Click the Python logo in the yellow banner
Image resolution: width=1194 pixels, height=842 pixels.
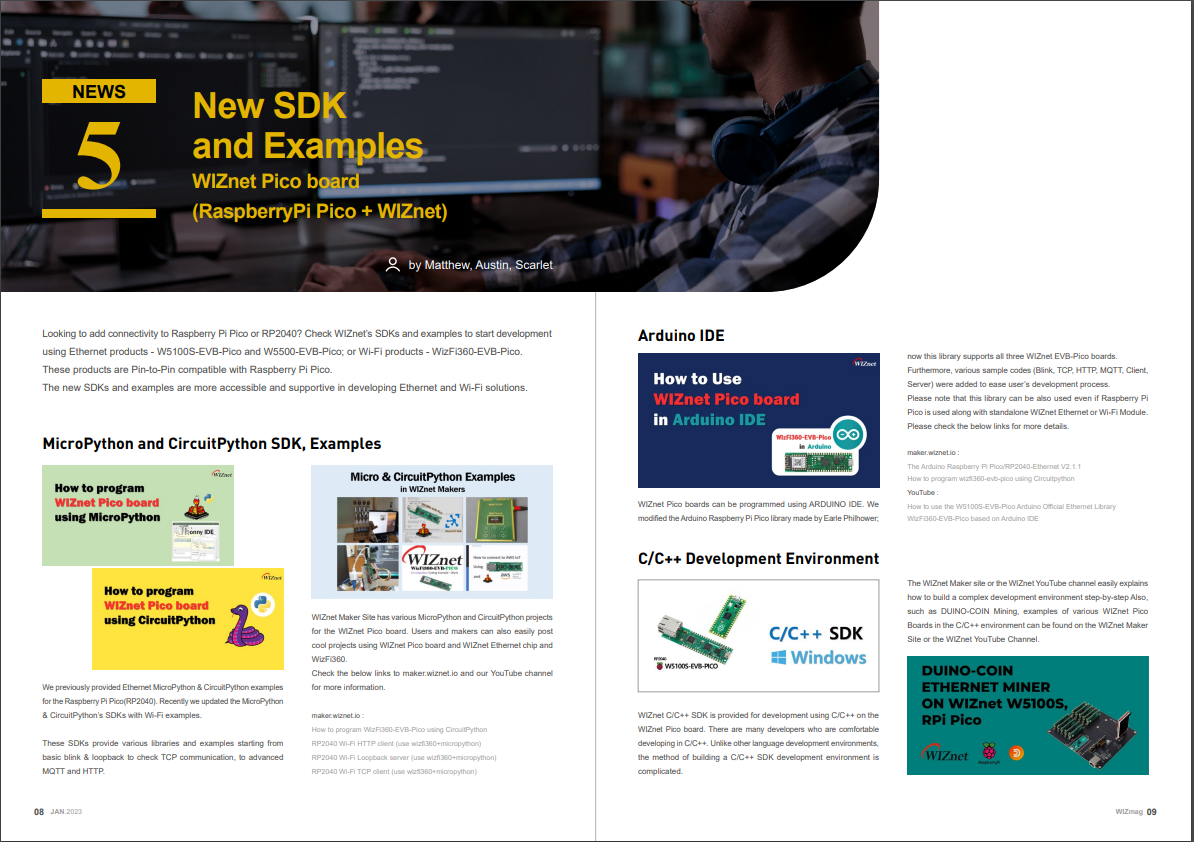(263, 605)
